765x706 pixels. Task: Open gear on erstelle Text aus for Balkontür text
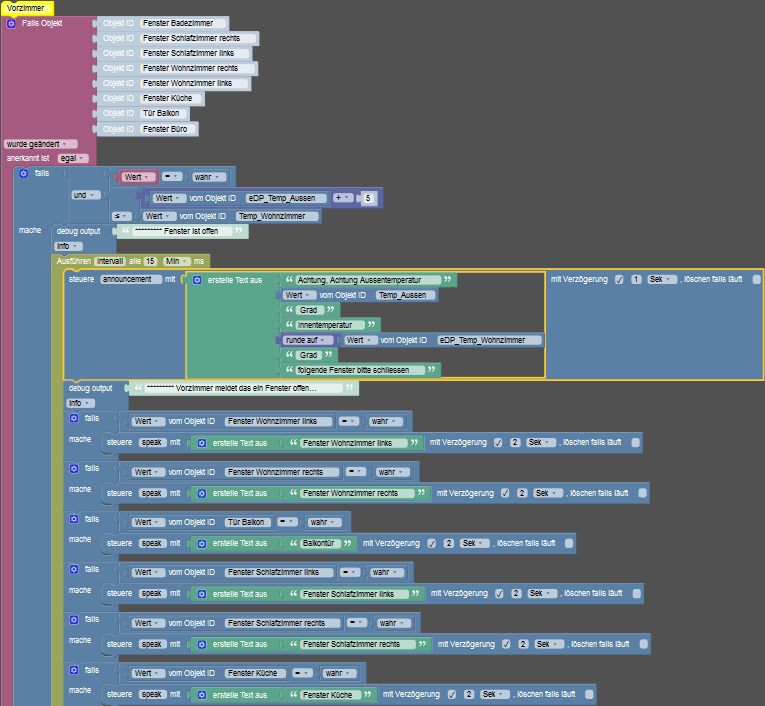click(x=202, y=544)
